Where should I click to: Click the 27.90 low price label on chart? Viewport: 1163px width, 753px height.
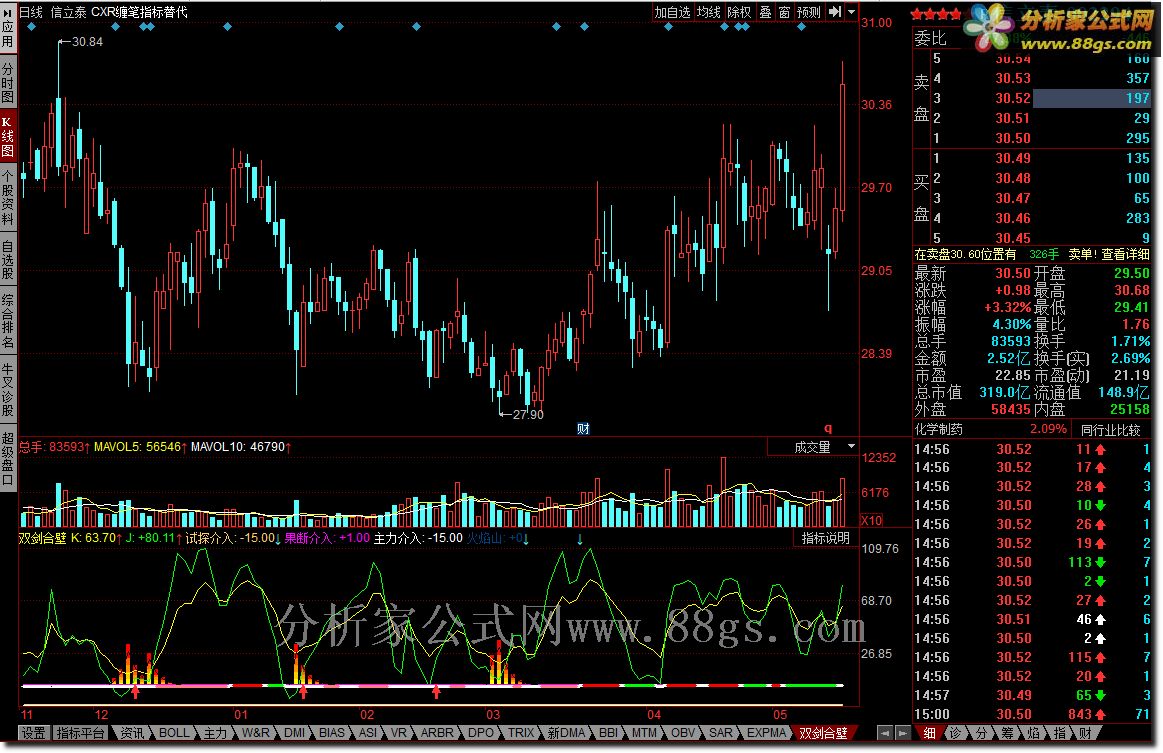tap(528, 415)
